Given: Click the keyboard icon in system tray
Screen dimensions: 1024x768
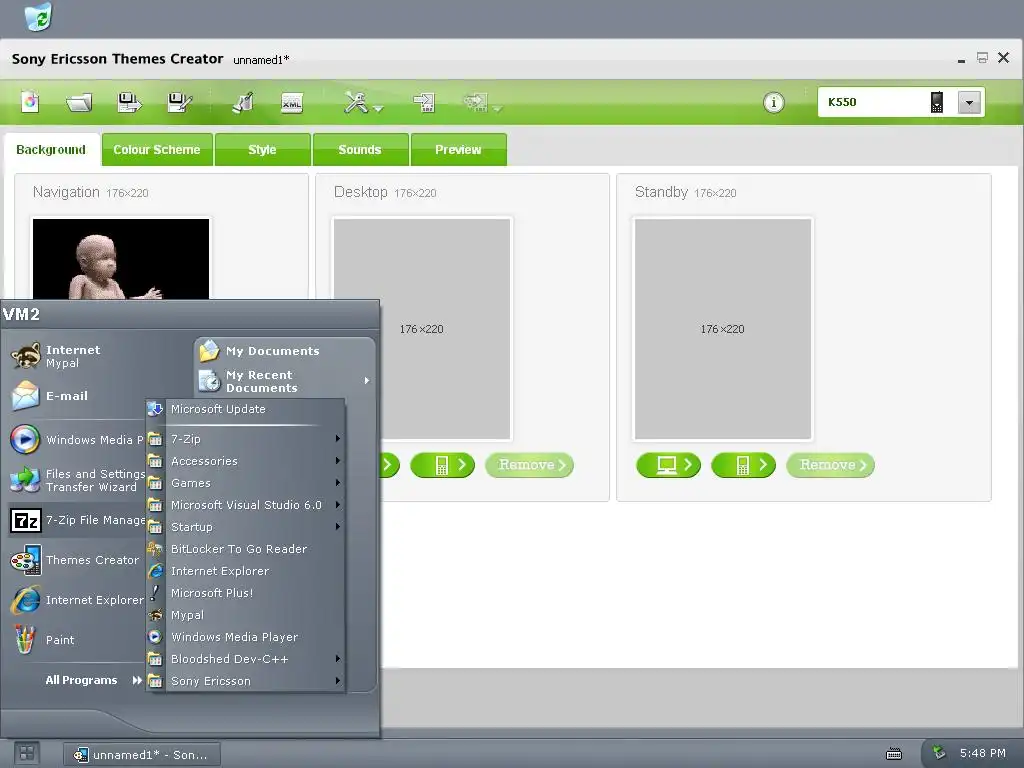Looking at the screenshot, I should [894, 754].
